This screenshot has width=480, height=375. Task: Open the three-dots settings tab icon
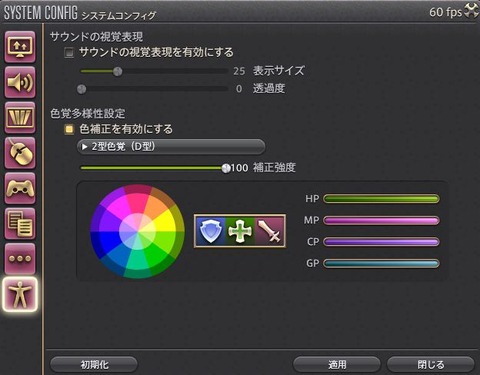(x=20, y=259)
